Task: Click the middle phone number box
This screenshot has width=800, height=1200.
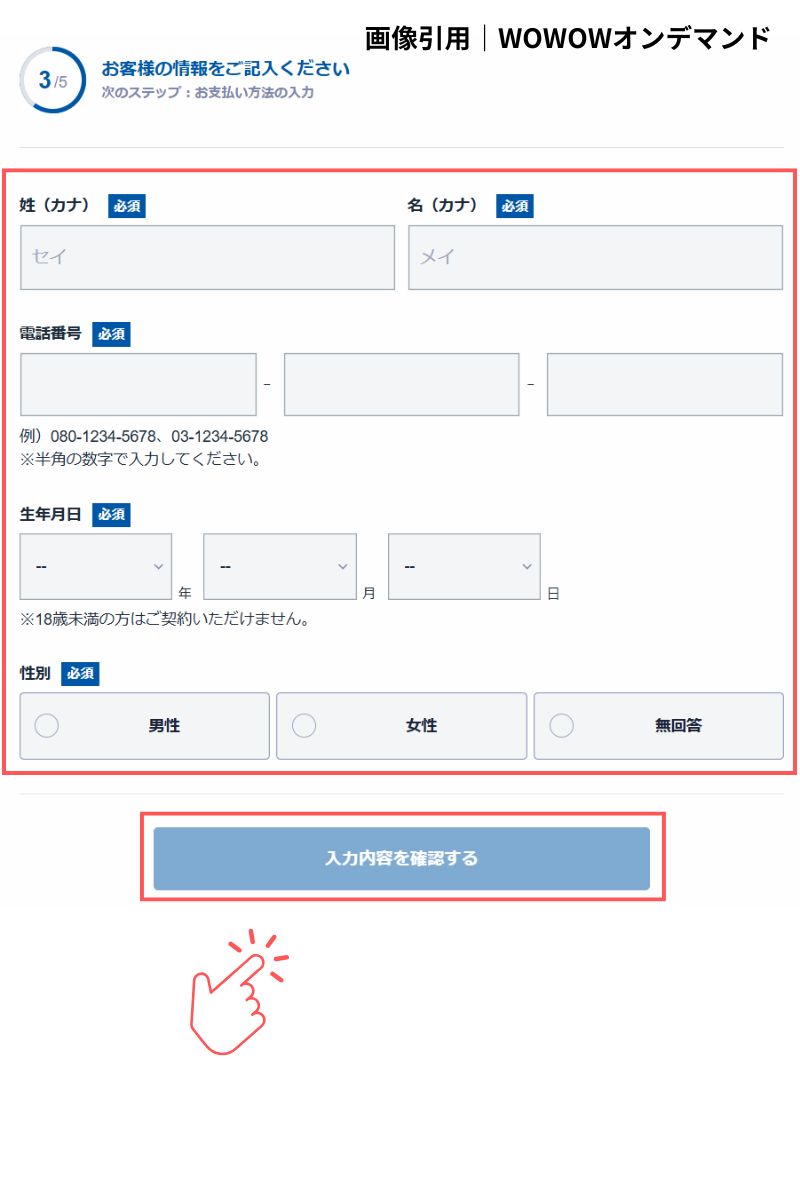Action: click(x=401, y=384)
